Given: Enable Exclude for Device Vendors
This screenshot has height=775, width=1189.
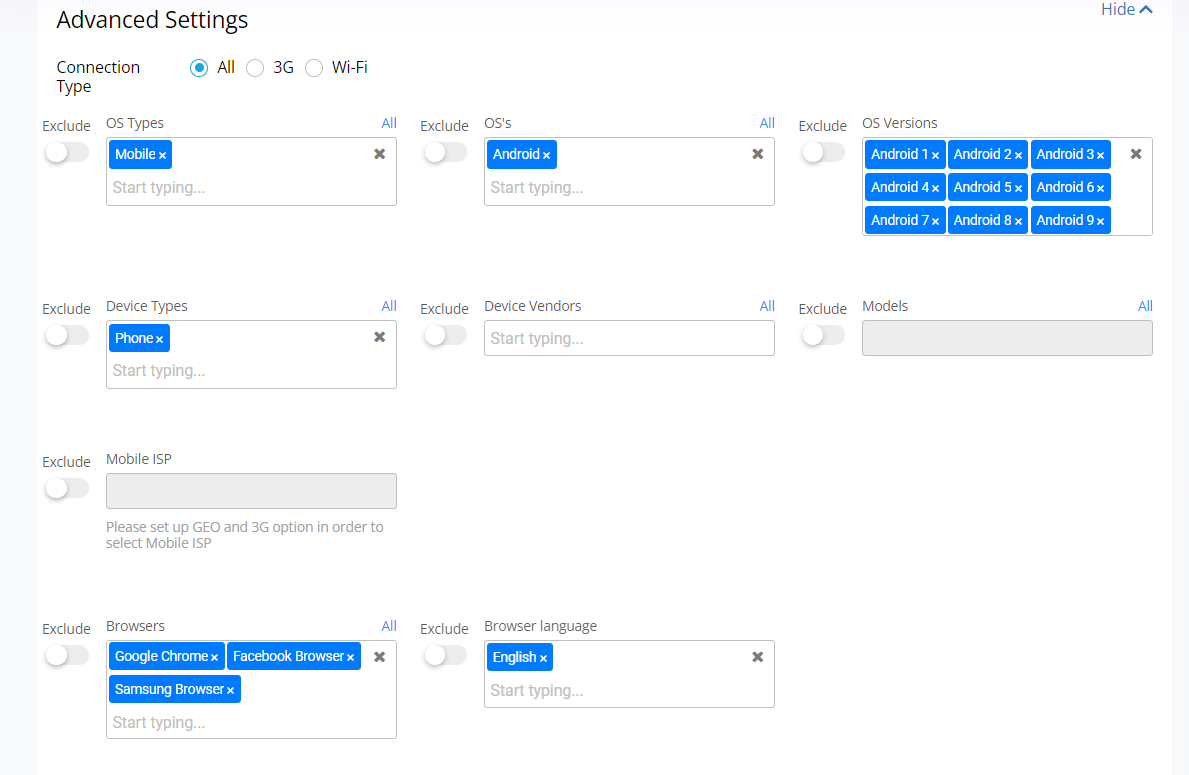Looking at the screenshot, I should 445,335.
